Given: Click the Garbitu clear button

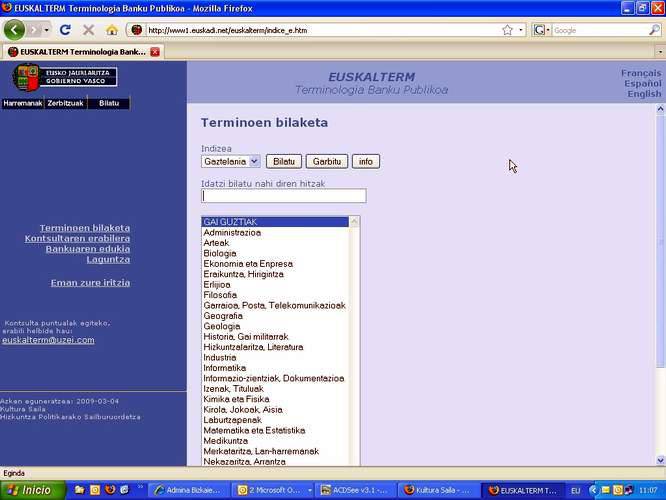Looking at the screenshot, I should pos(327,161).
